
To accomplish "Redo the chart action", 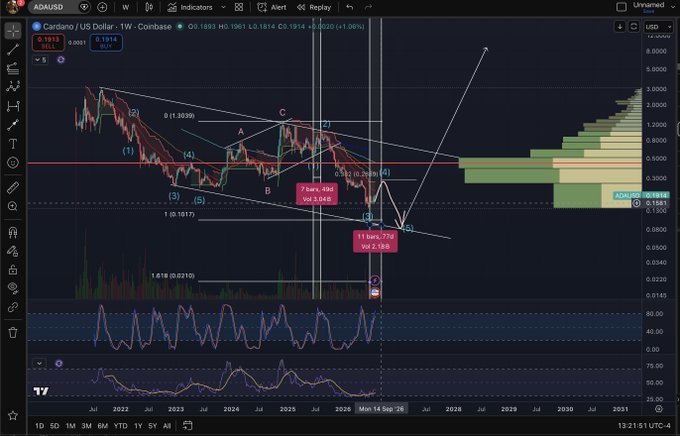I will [368, 7].
